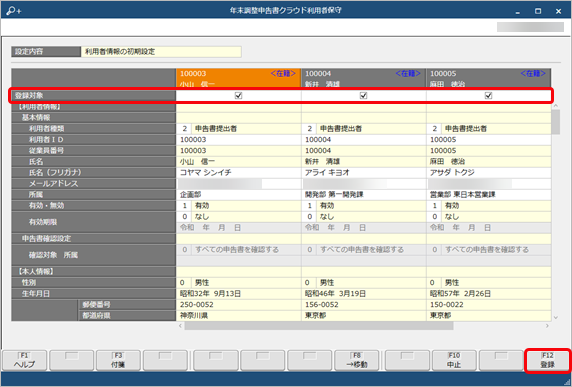Click the magnifier plus icon in title bar
This screenshot has width=572, height=387.
(x=13, y=11)
